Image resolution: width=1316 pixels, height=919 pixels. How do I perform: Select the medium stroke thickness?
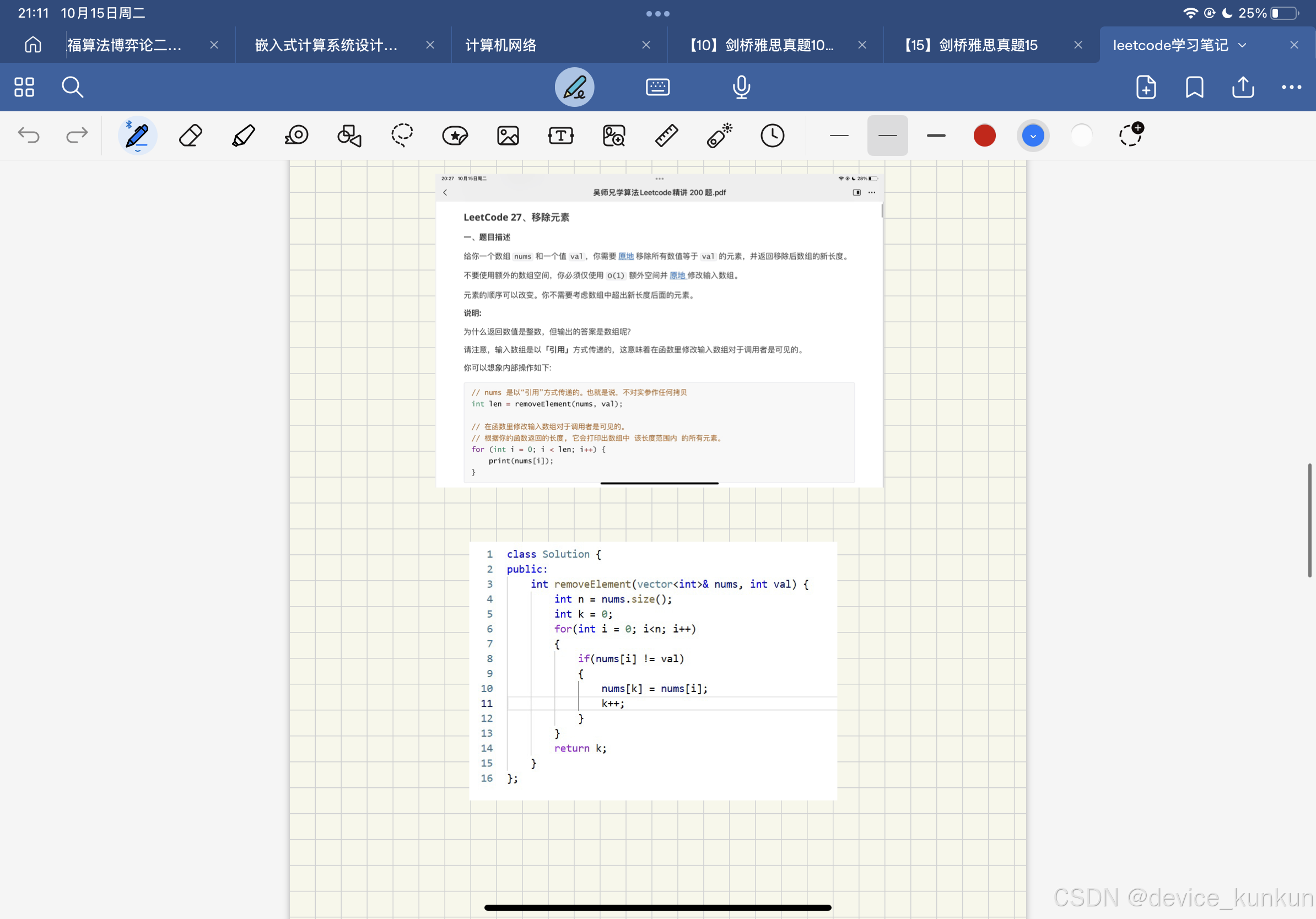click(x=887, y=136)
